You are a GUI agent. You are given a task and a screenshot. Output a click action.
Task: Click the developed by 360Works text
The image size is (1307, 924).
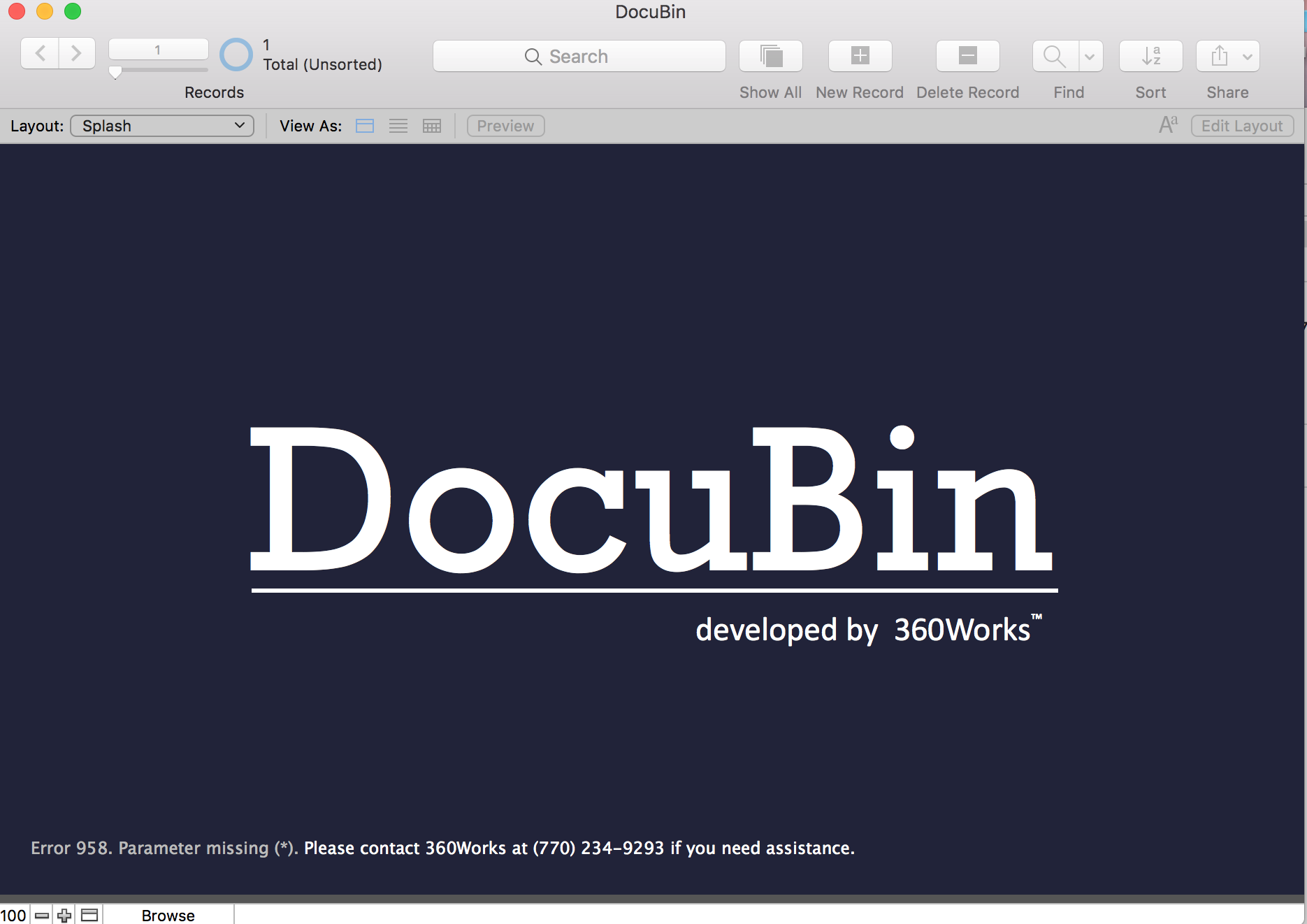869,630
